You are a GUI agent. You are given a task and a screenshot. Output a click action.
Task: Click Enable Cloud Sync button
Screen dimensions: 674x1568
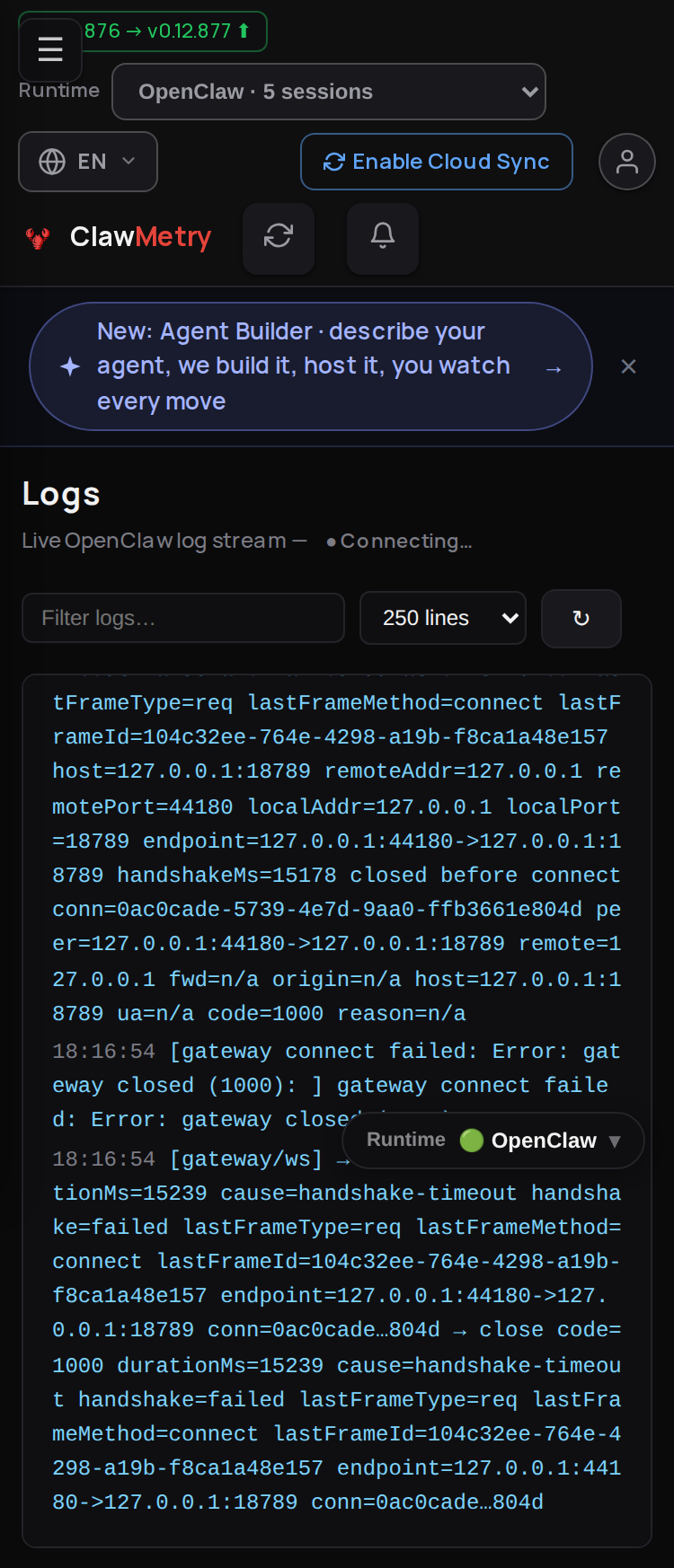click(x=437, y=162)
